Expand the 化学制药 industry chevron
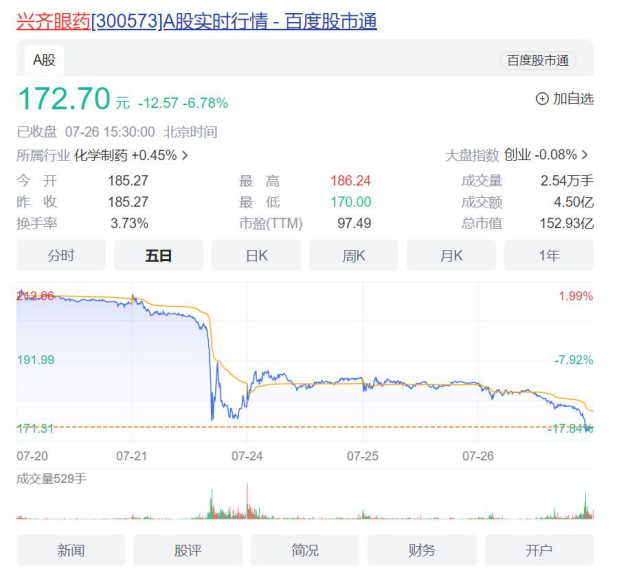This screenshot has height=574, width=620. (184, 155)
